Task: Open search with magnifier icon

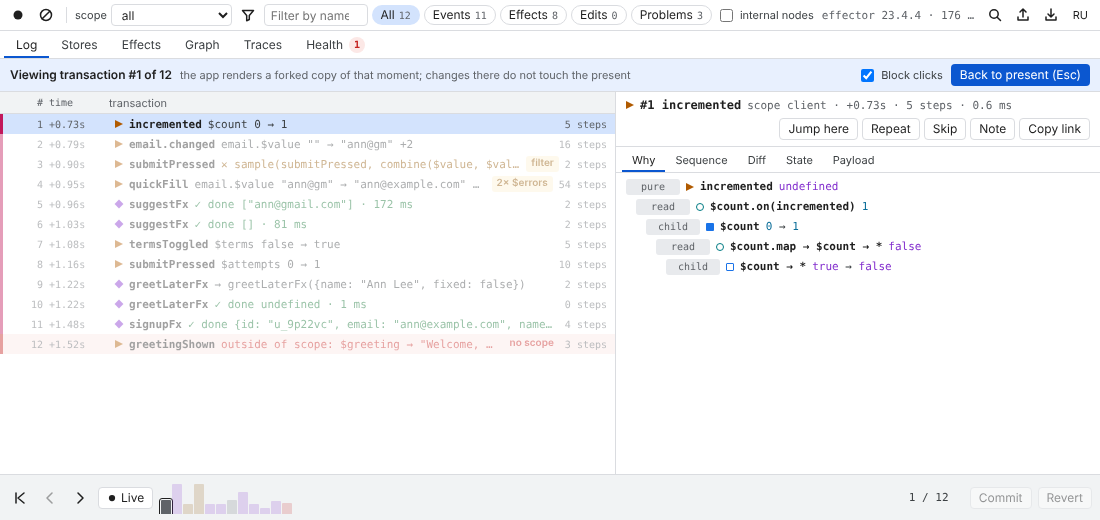Action: [x=995, y=15]
